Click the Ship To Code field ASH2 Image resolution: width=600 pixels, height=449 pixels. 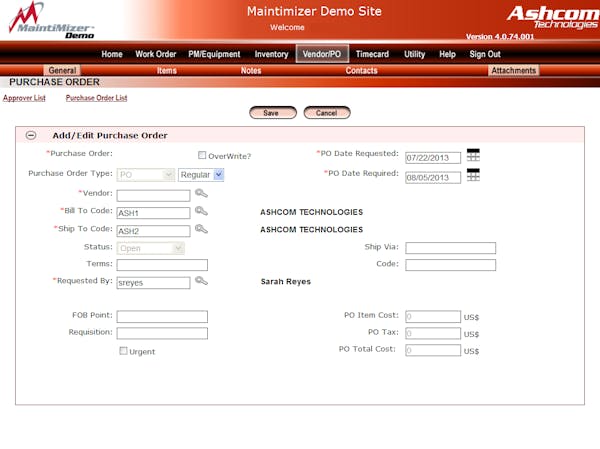tap(153, 231)
